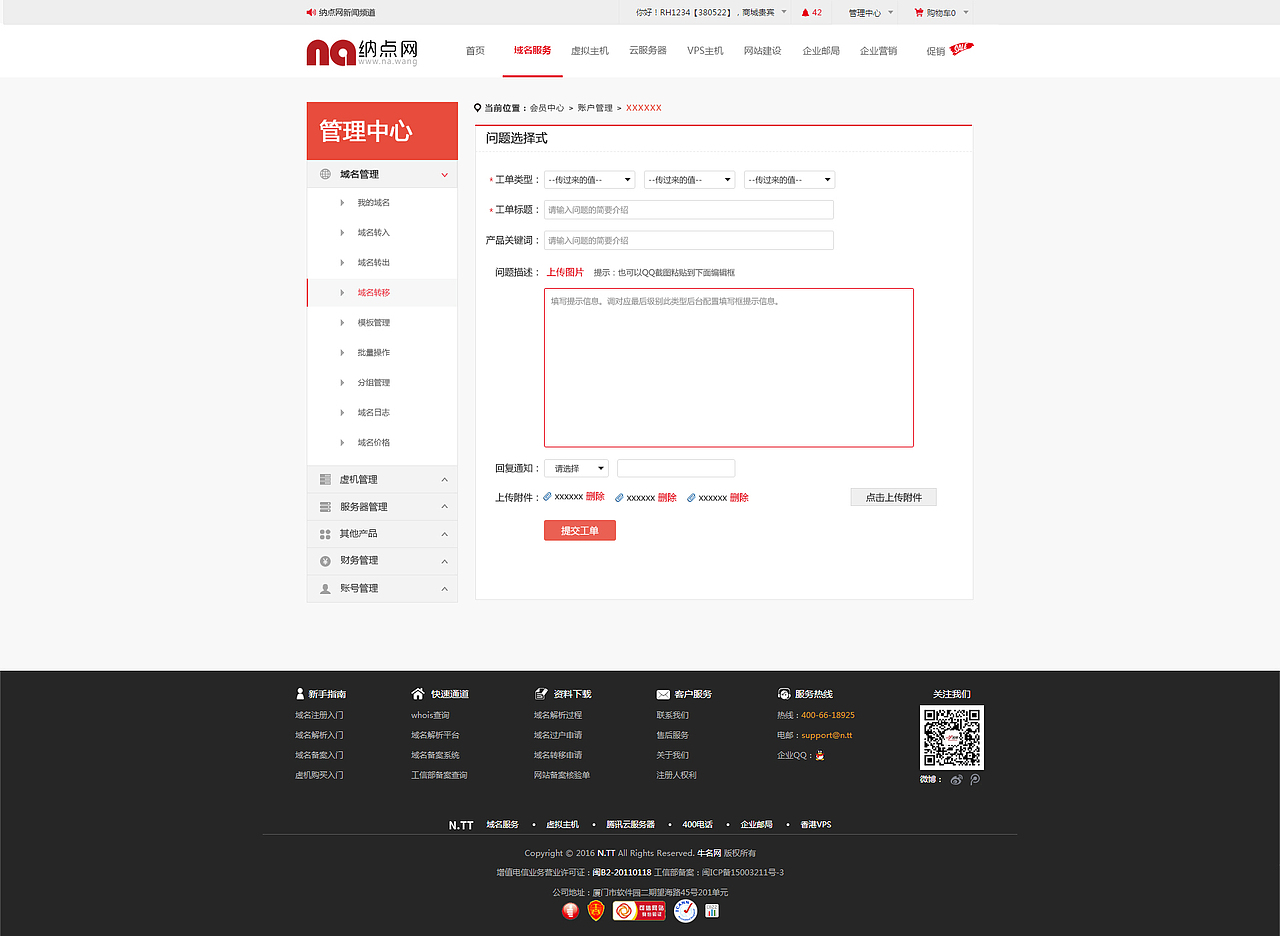This screenshot has width=1280, height=936.
Task: Open VPS主机 in navigation
Action: click(705, 51)
